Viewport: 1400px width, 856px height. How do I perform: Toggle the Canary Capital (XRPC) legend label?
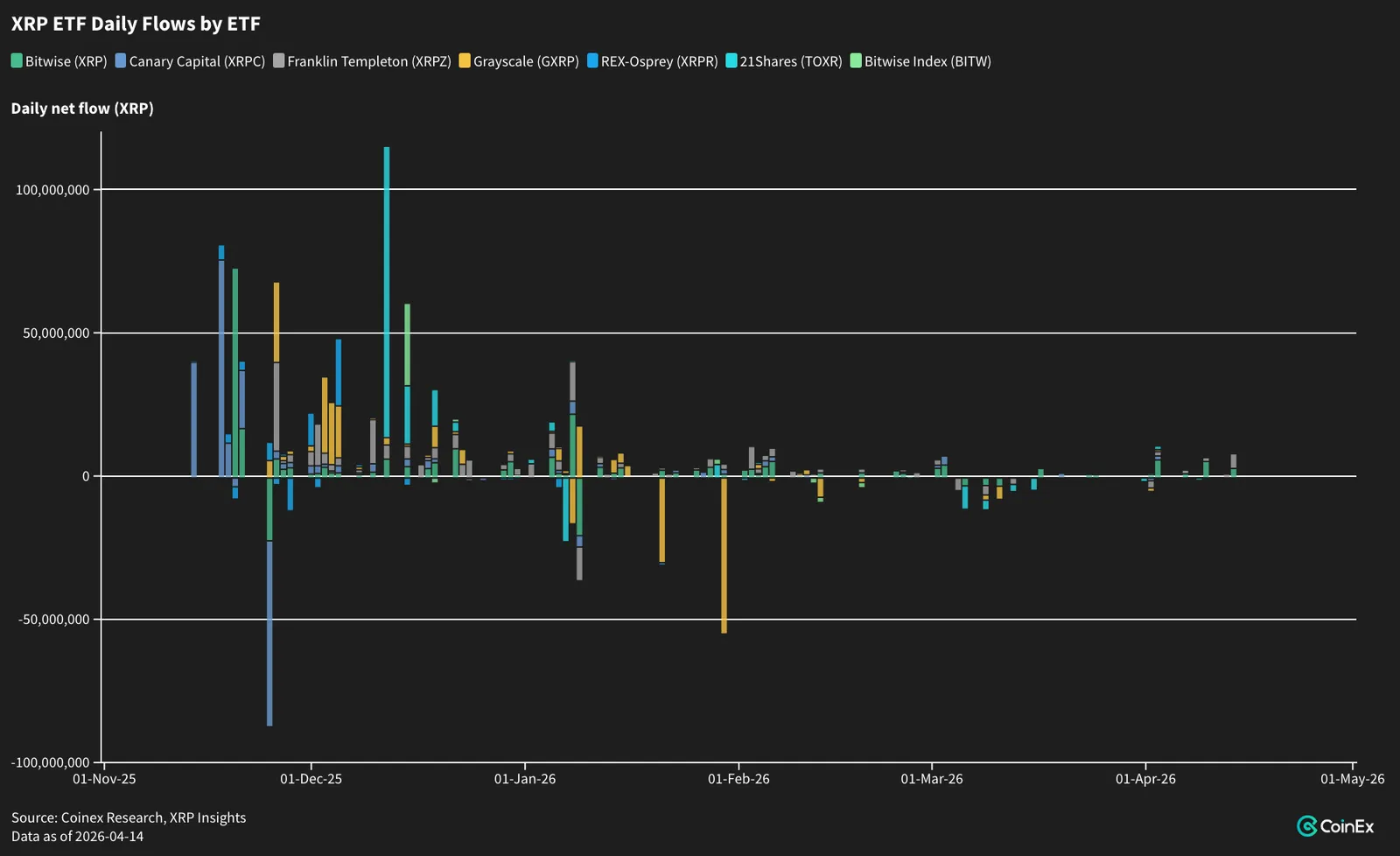[x=197, y=61]
